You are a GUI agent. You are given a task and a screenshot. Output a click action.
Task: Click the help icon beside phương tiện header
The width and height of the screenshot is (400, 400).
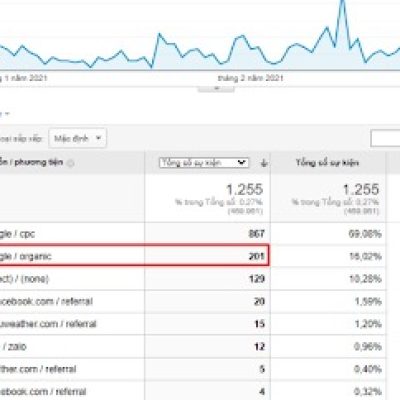70,163
